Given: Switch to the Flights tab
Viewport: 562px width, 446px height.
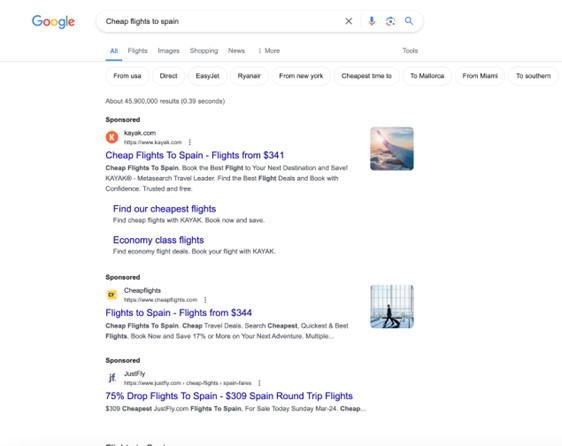Looking at the screenshot, I should [x=138, y=51].
